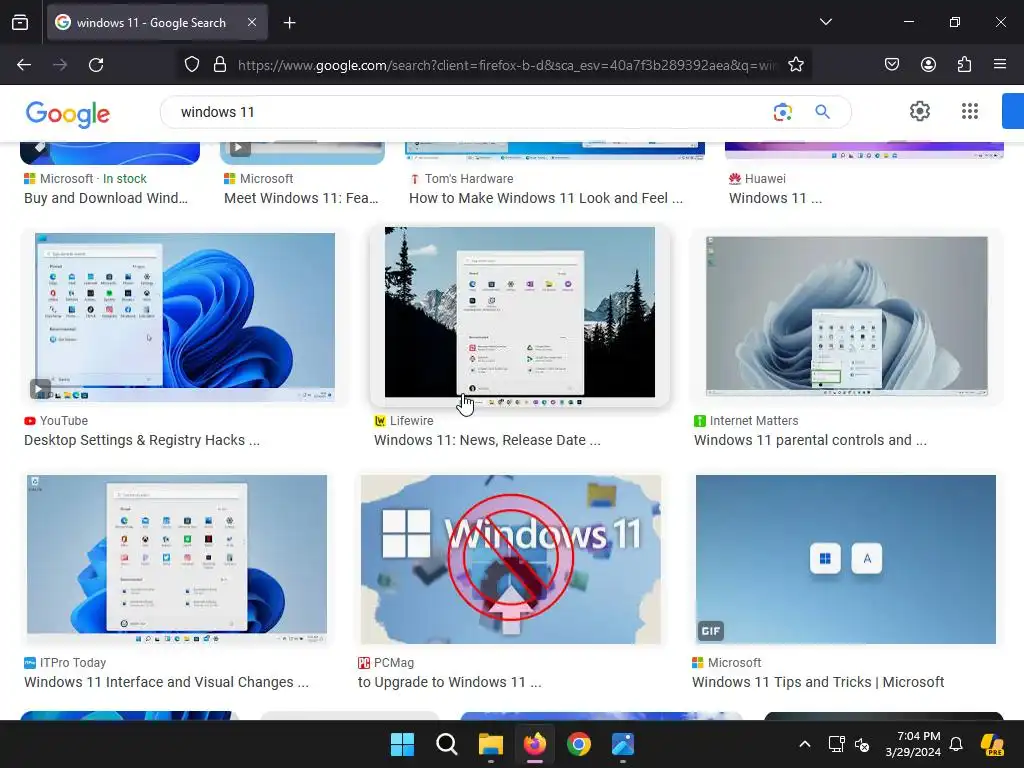Click the Firefox taskbar icon
Image resolution: width=1024 pixels, height=768 pixels.
pyautogui.click(x=535, y=744)
